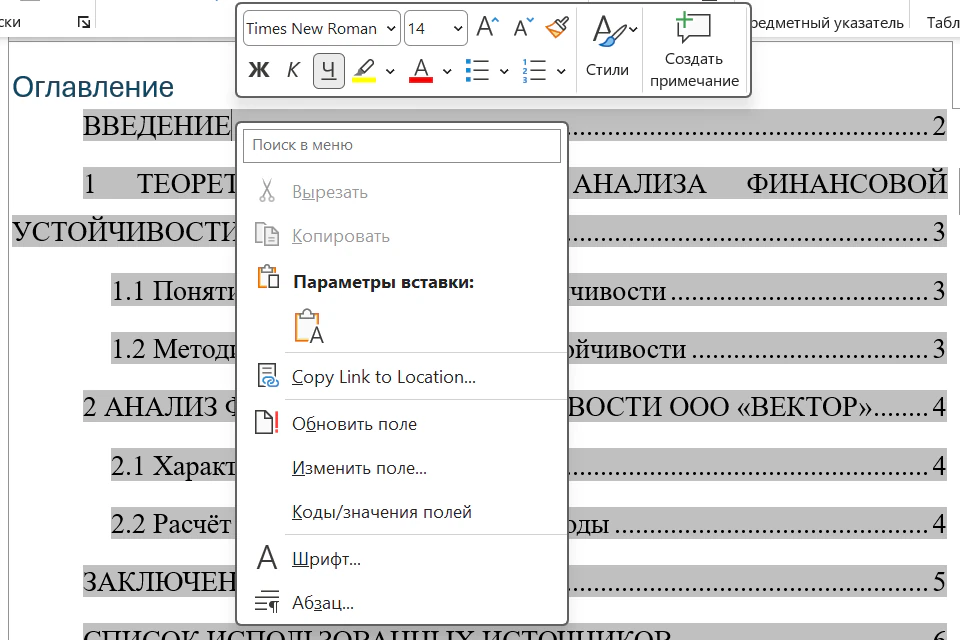960x640 pixels.
Task: Open Шрифт font dialog from menu
Action: (402, 559)
